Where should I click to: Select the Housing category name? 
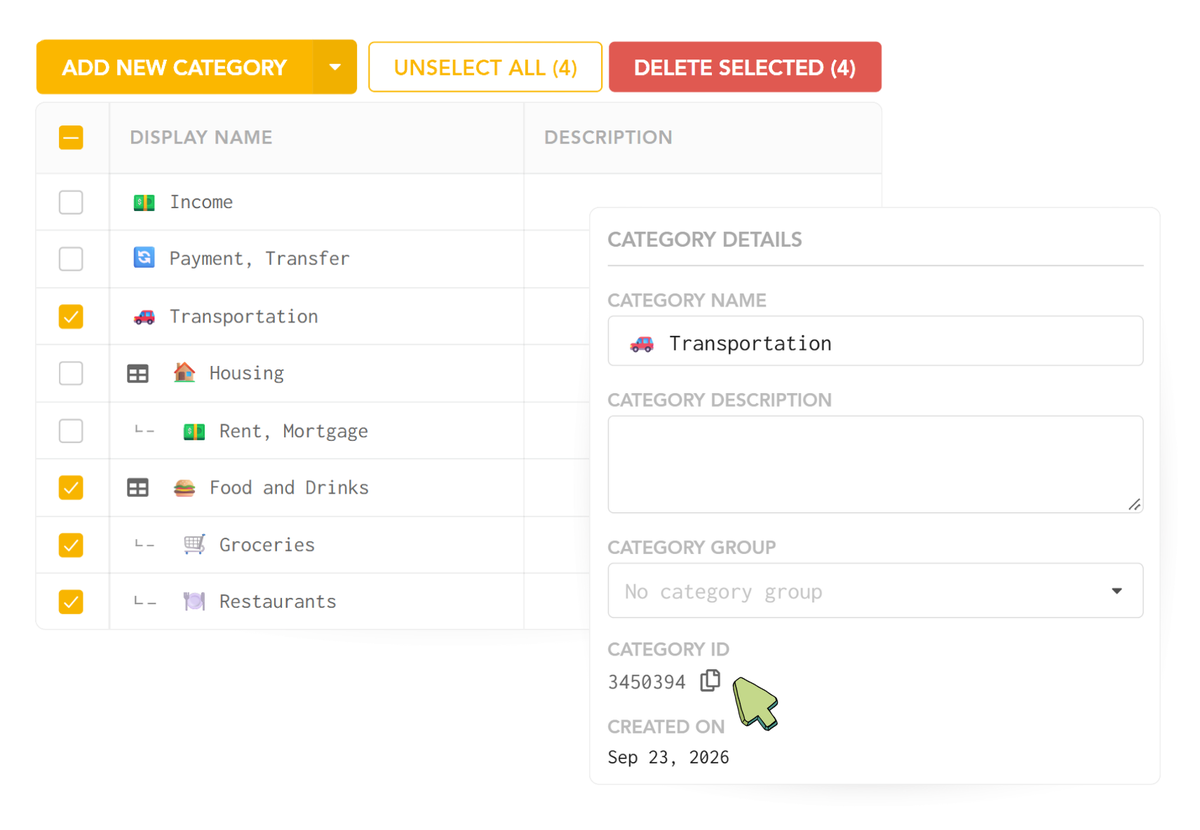tap(247, 373)
